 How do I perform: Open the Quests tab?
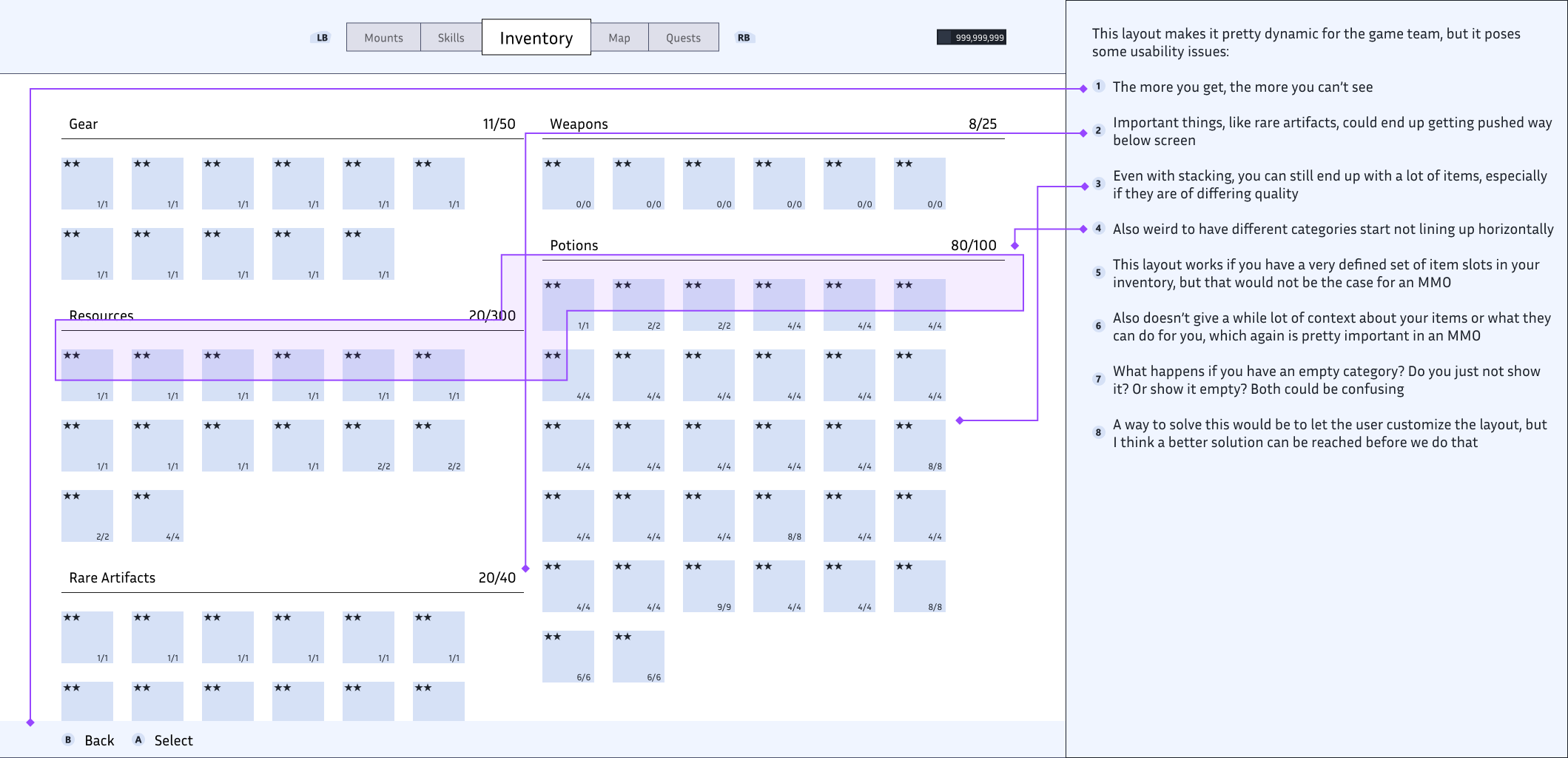tap(683, 38)
